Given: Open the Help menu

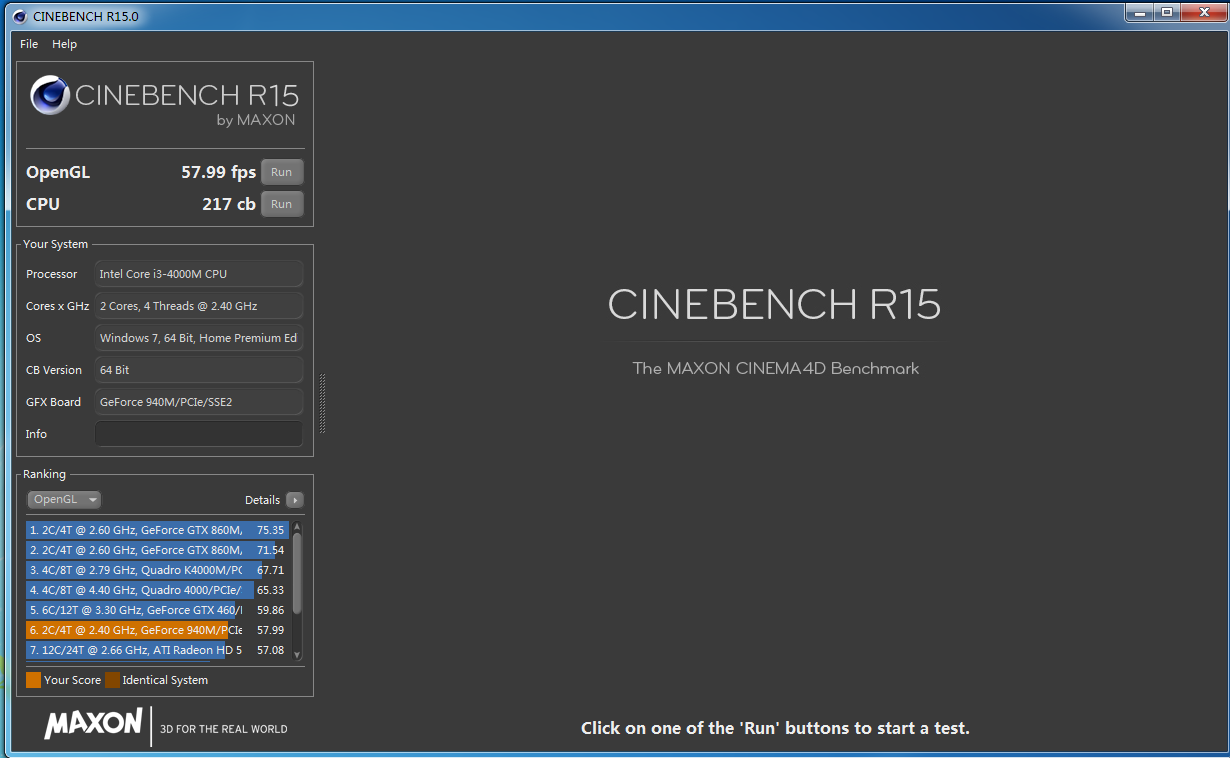Looking at the screenshot, I should [x=64, y=44].
